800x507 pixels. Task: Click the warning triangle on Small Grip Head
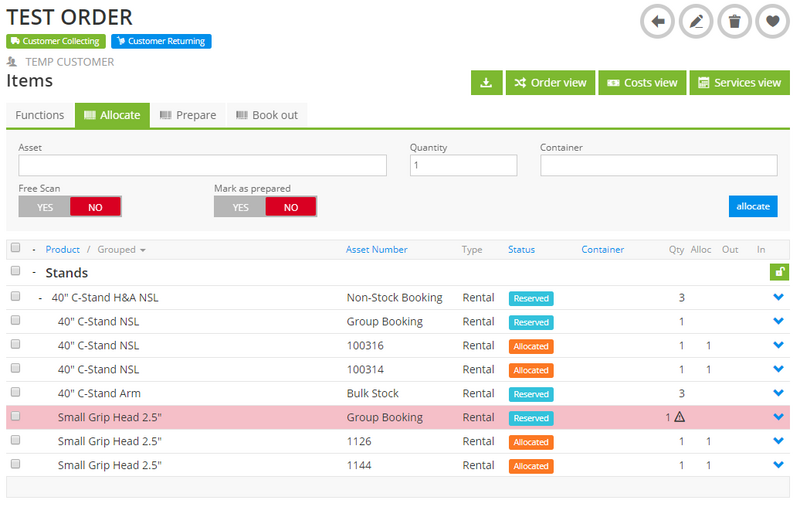click(680, 417)
